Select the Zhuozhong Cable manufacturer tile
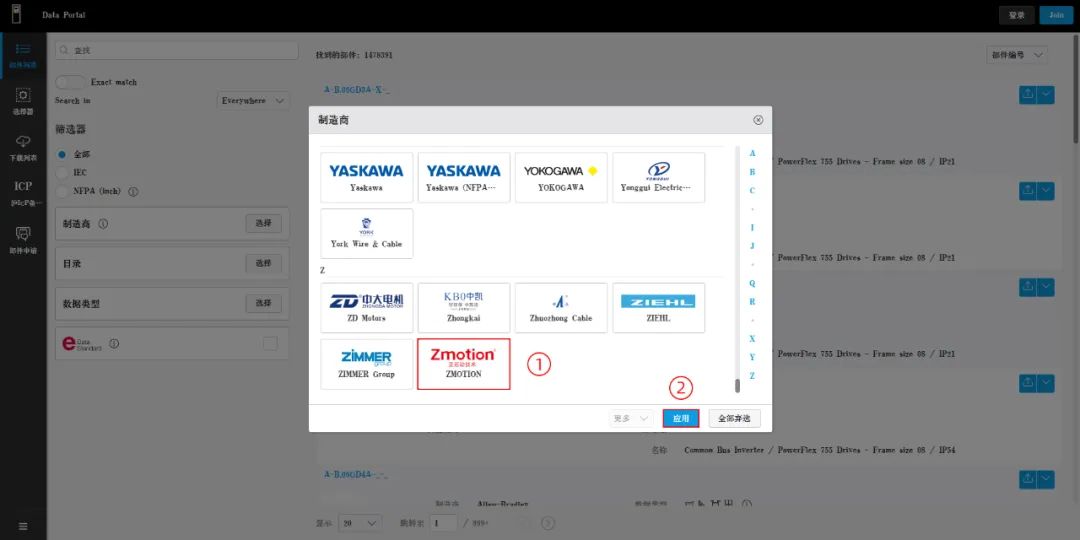The height and width of the screenshot is (540, 1080). tap(561, 308)
